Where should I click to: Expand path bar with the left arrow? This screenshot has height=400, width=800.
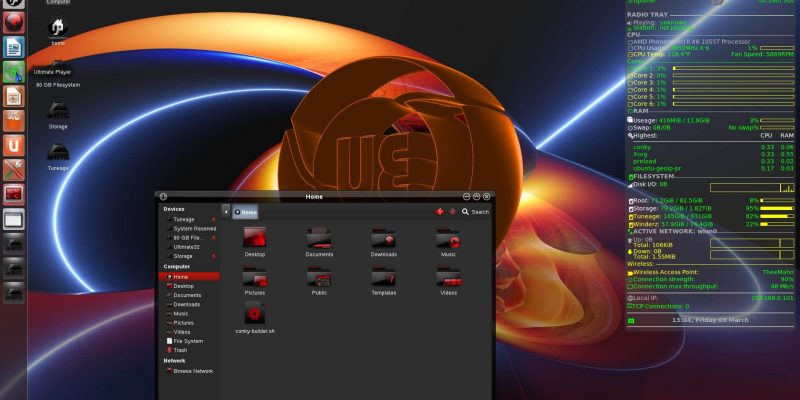[226, 211]
